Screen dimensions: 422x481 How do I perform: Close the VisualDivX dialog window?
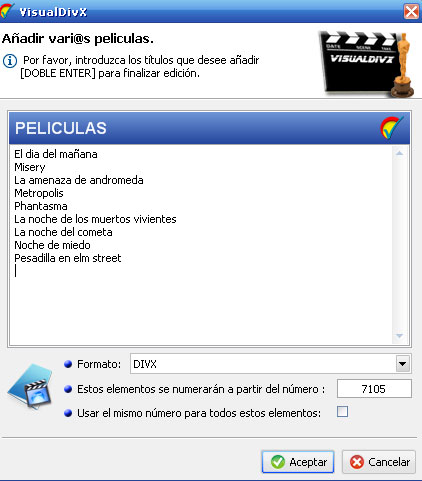click(x=411, y=12)
